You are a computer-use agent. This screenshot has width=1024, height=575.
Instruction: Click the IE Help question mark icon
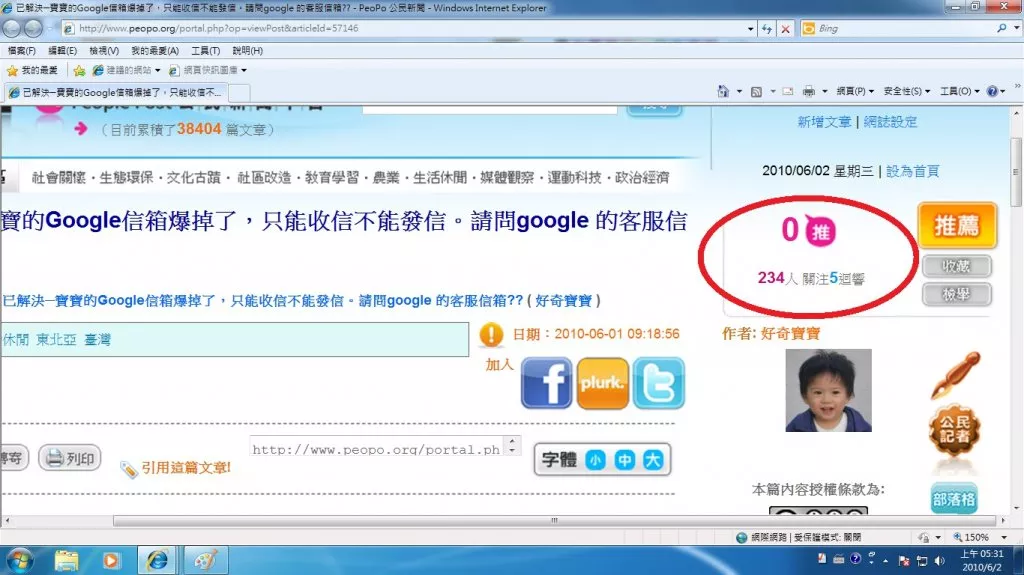click(x=992, y=91)
